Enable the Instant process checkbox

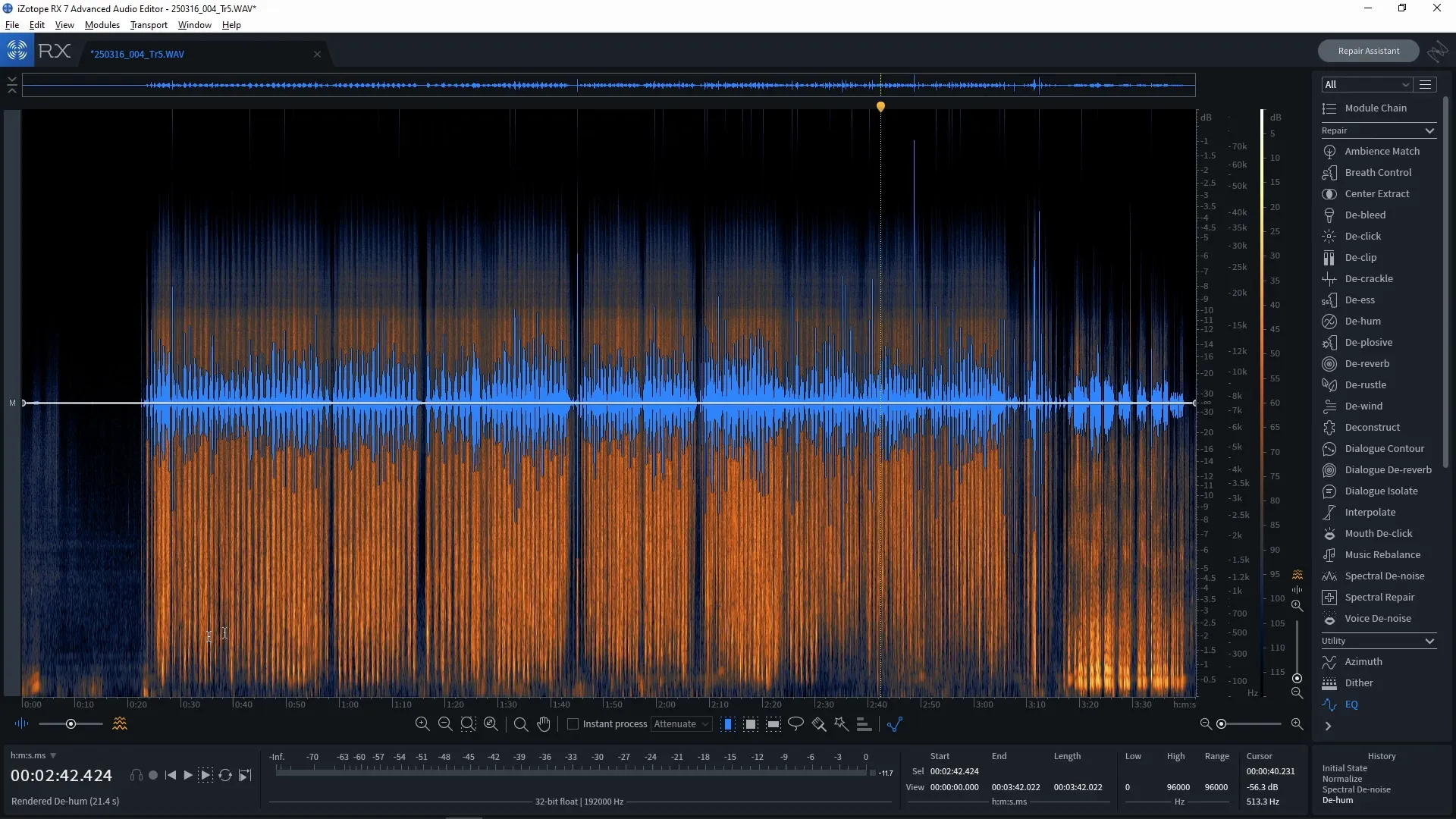pyautogui.click(x=574, y=724)
